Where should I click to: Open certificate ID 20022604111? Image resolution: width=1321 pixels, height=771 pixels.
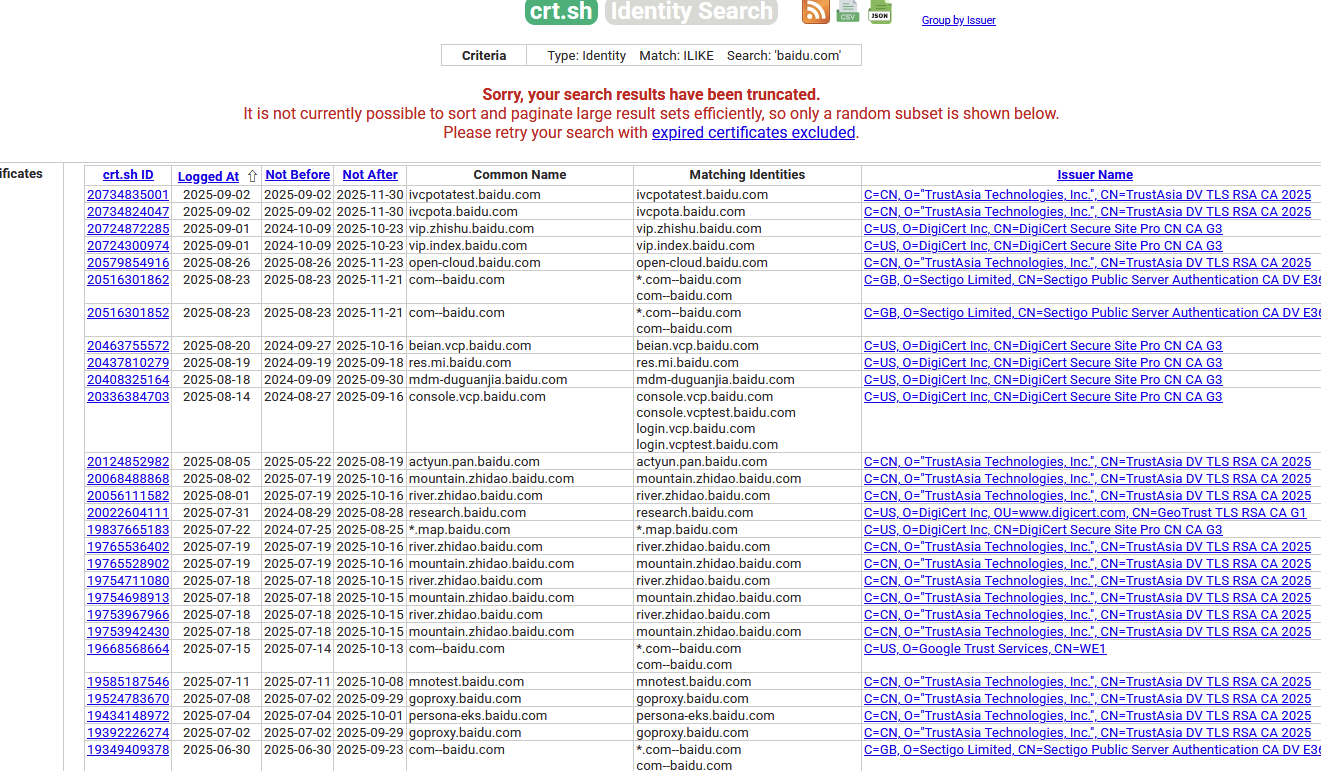tap(128, 513)
